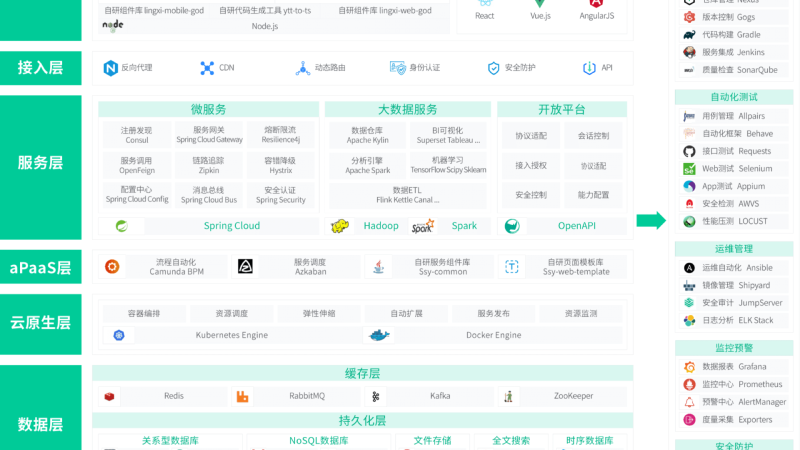Select the ELK Stack icon
Viewport: 800px width, 450px height.
pos(689,320)
